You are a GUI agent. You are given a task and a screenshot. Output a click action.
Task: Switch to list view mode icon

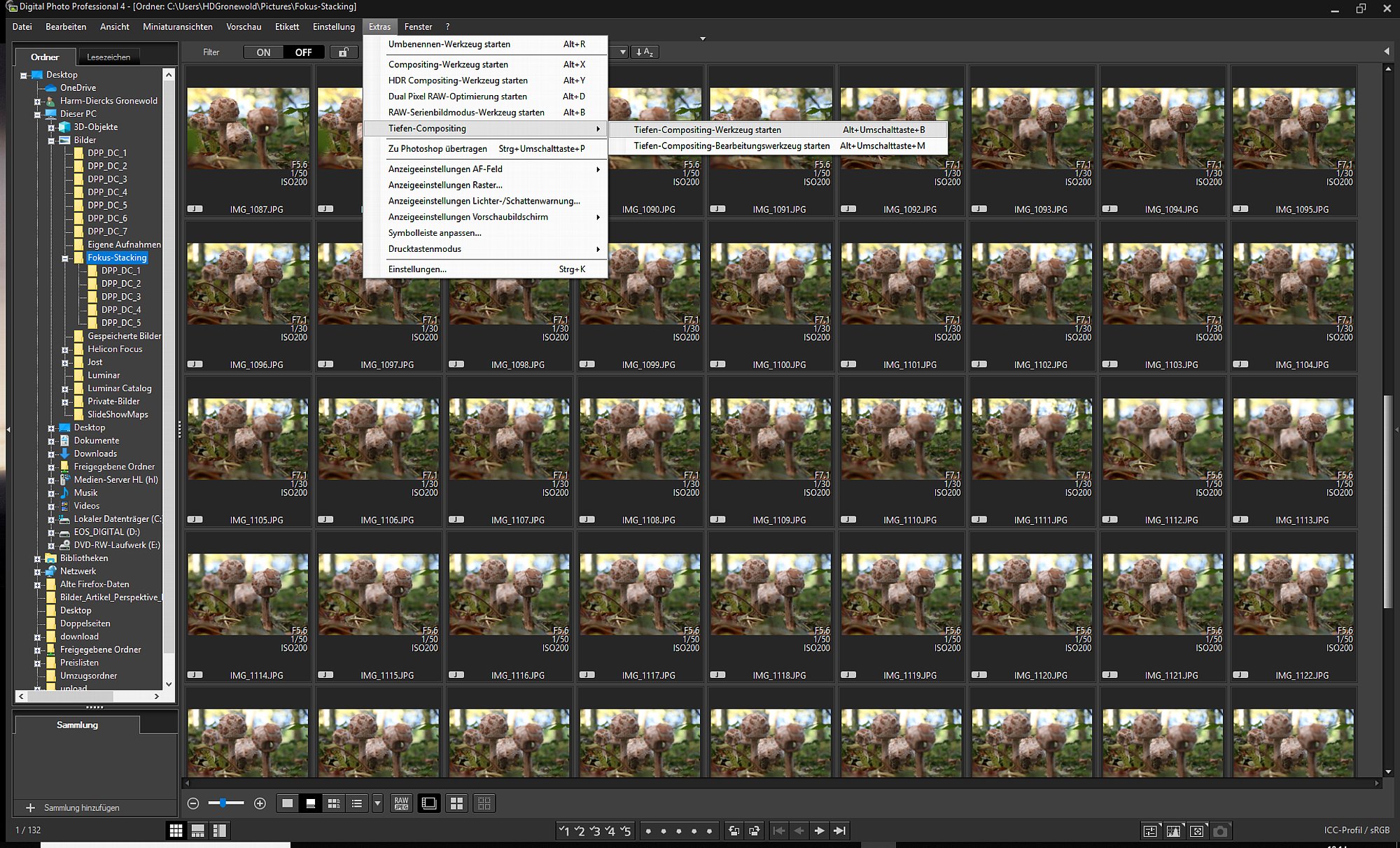(357, 803)
